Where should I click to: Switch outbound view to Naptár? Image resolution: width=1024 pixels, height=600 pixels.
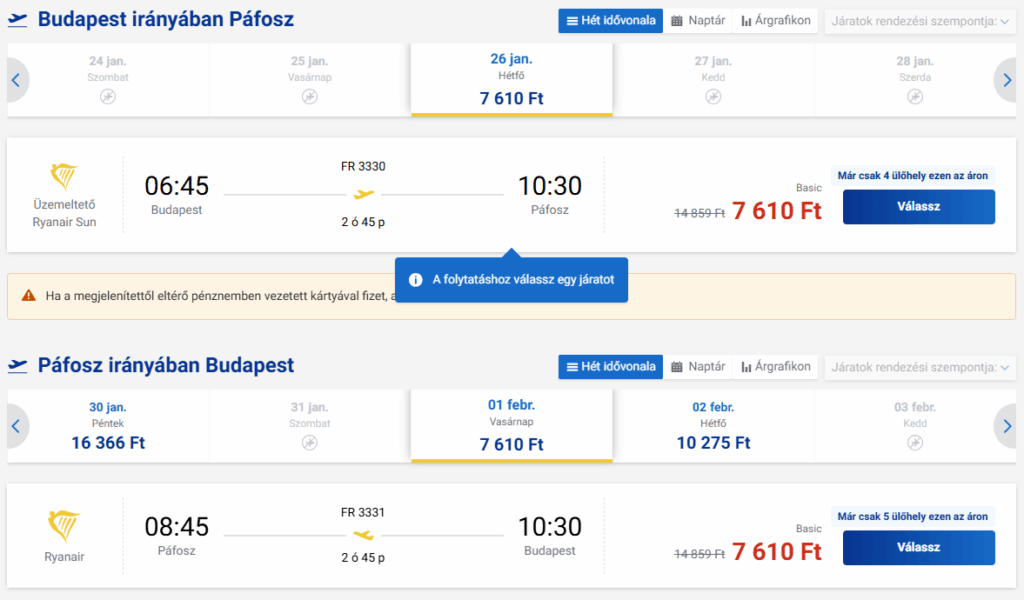click(698, 21)
